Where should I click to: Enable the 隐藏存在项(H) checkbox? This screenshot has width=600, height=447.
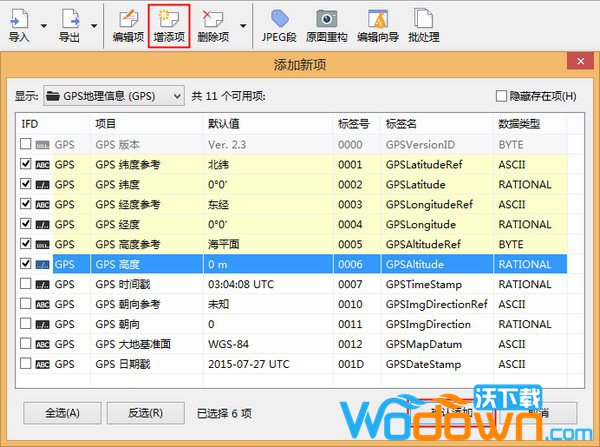[x=502, y=96]
